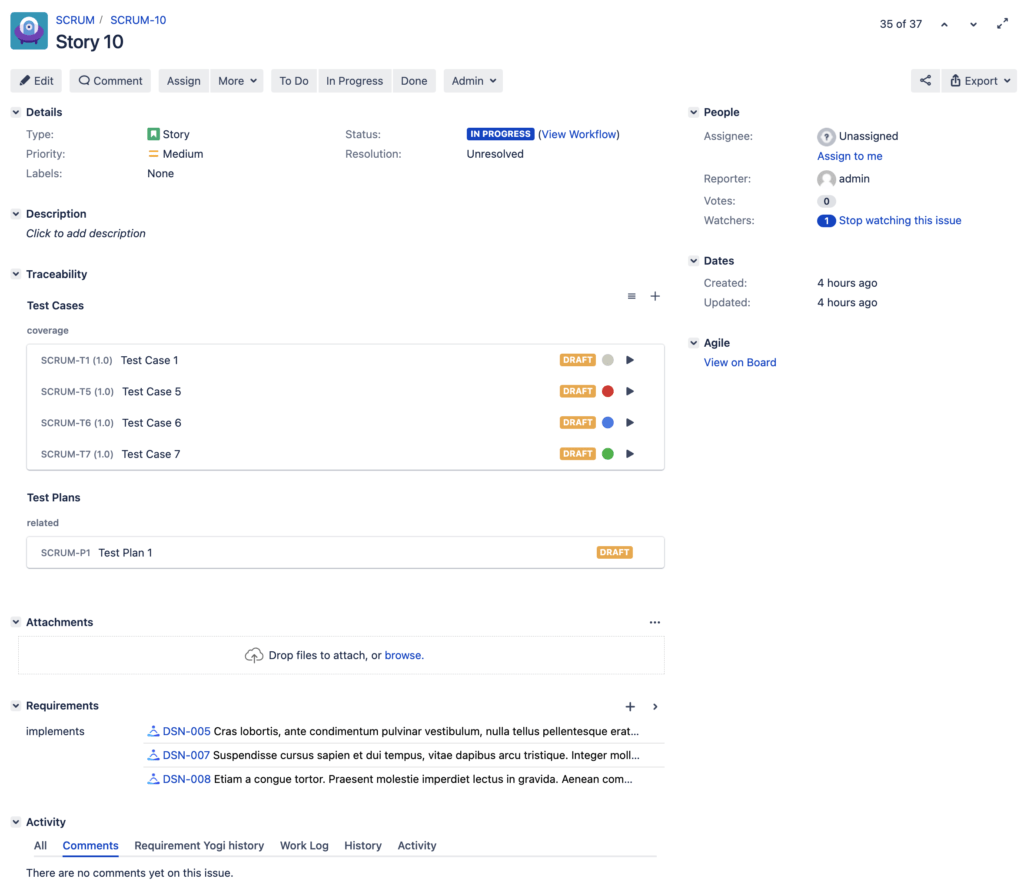Screen dimensions: 1024x895
Task: Open the Export dropdown
Action: point(979,80)
